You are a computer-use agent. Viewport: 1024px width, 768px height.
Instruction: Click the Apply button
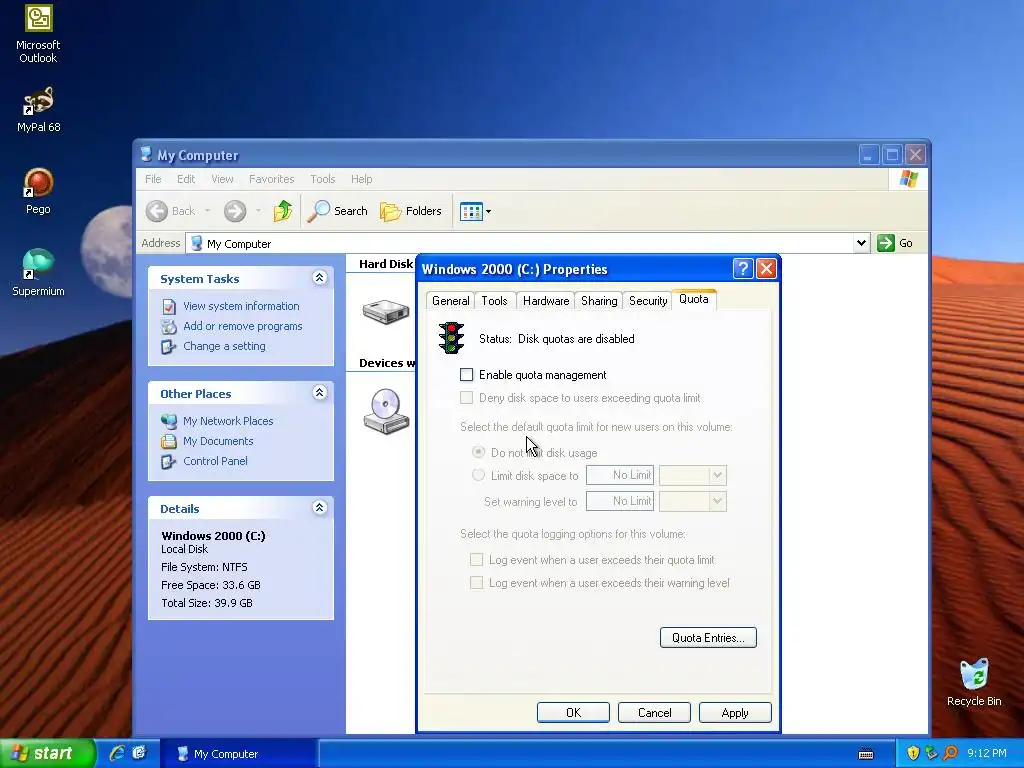tap(735, 712)
